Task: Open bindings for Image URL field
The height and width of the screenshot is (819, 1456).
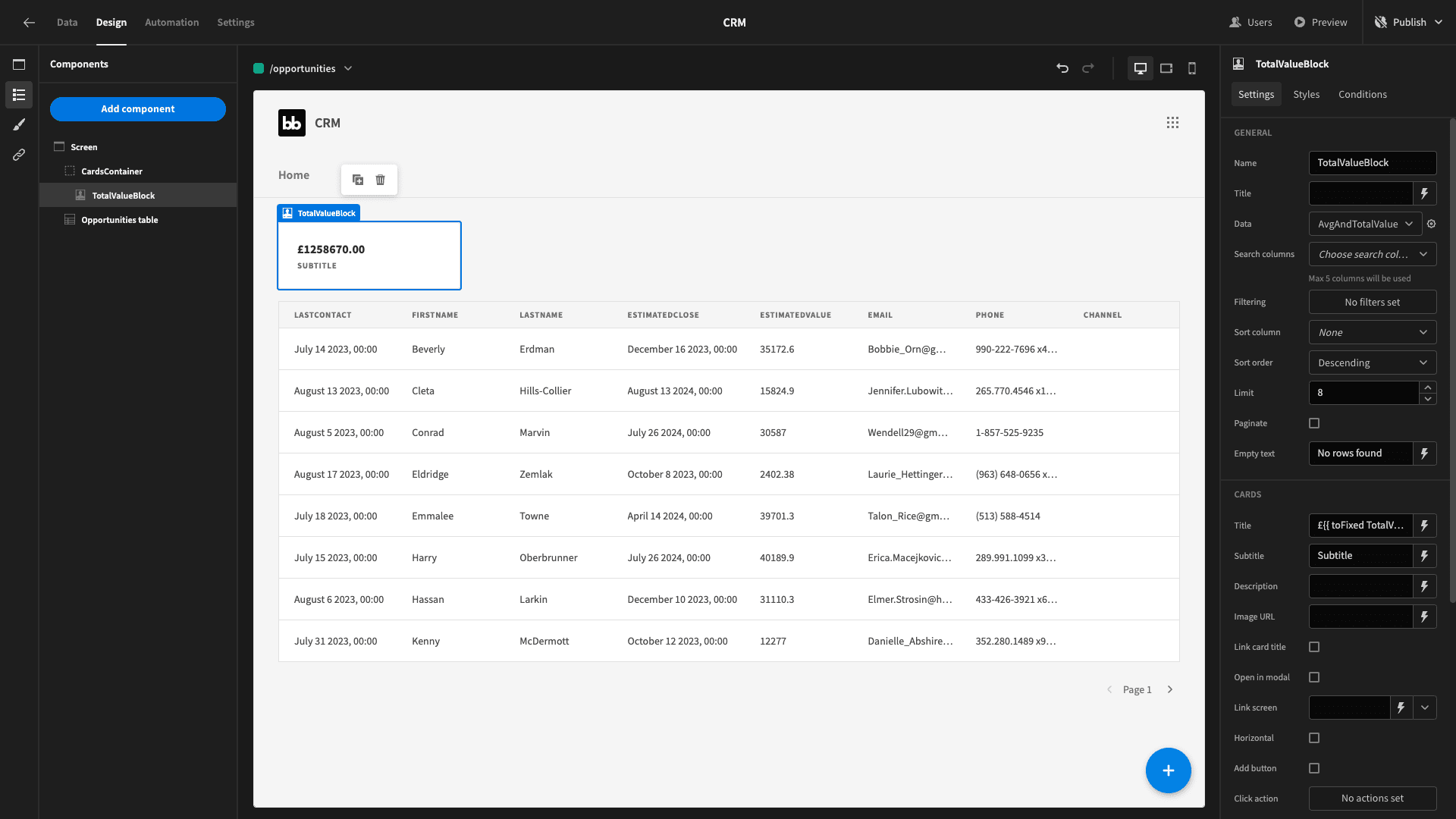Action: 1424,617
